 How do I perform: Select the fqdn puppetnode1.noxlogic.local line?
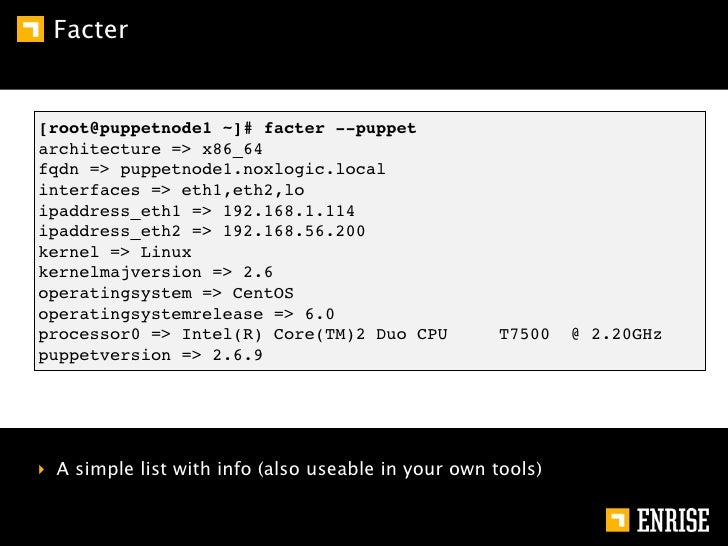coord(212,169)
